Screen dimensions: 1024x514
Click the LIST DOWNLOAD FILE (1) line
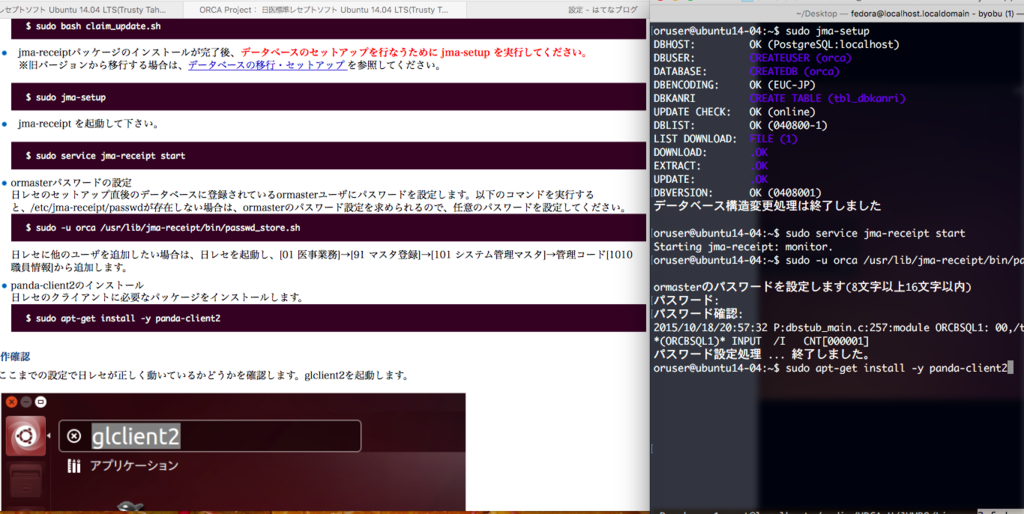pos(726,138)
